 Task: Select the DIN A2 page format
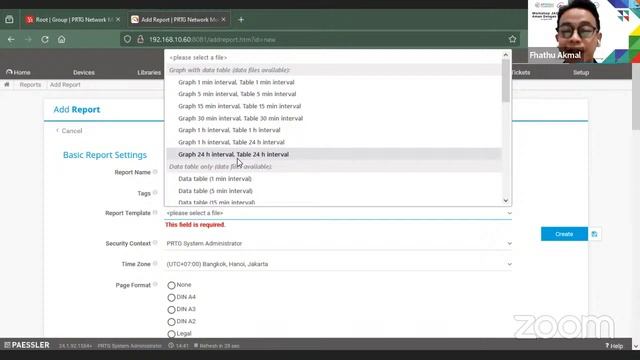coord(171,322)
